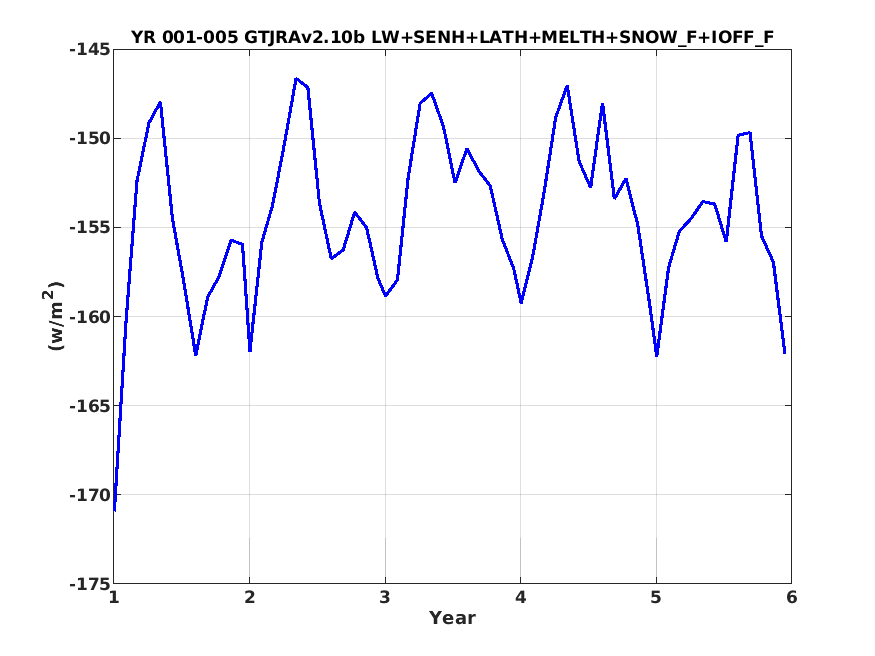Click the highest peak of the blue line in year 2

coord(296,79)
